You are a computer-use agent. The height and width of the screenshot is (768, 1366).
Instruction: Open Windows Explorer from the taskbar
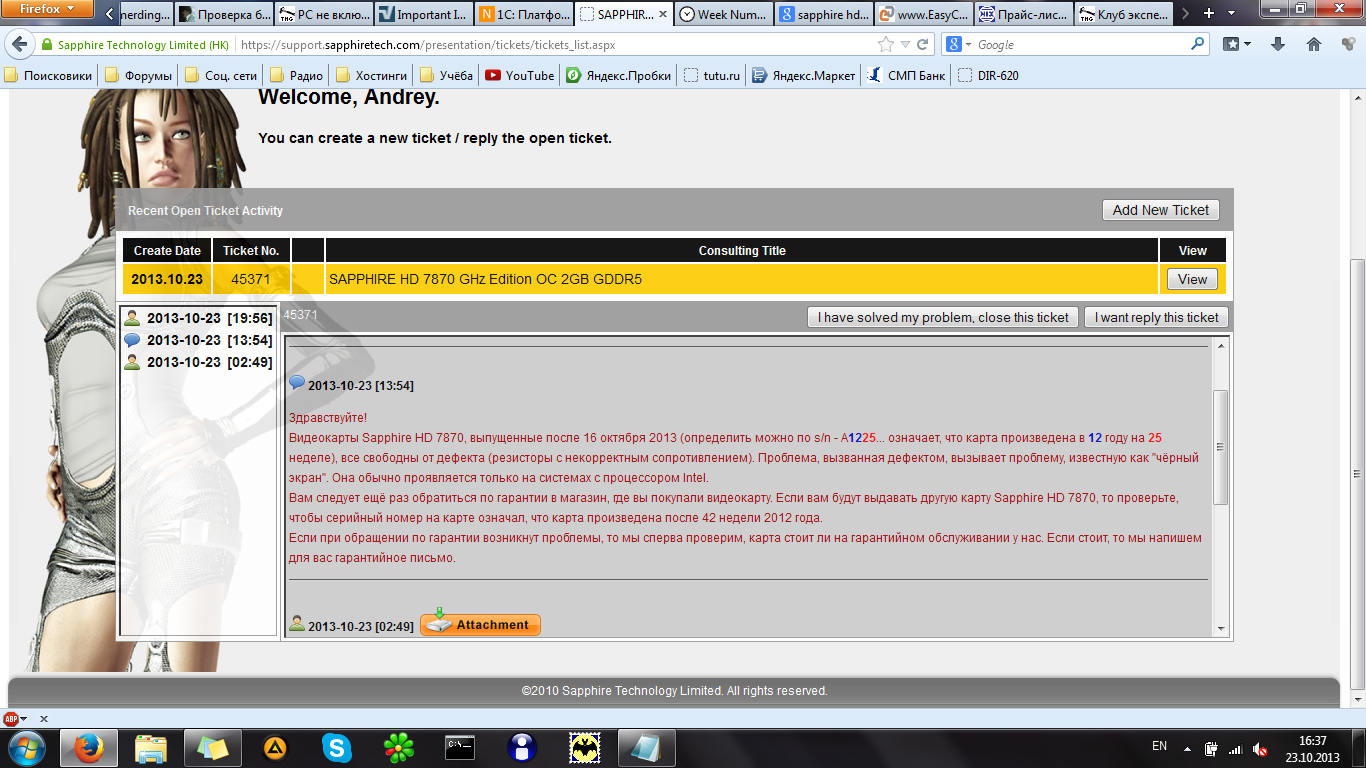pos(151,747)
